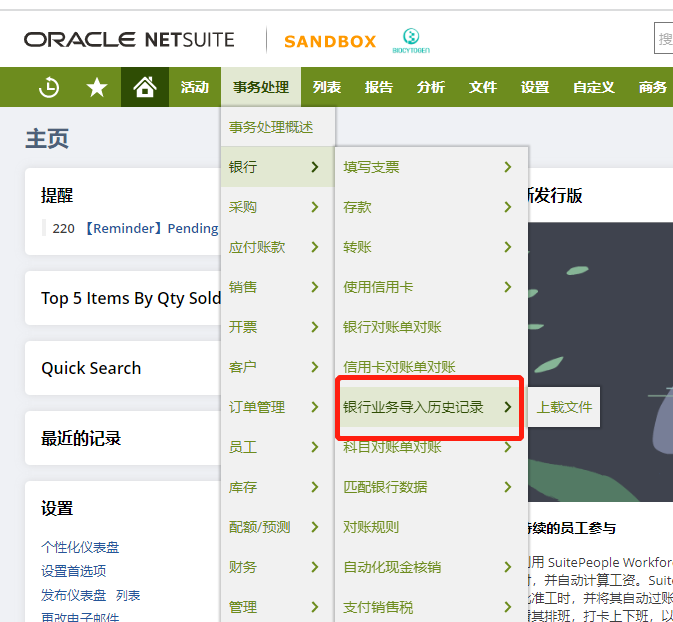This screenshot has height=622, width=673.
Task: Click 设置首选项 link
Action: [73, 571]
